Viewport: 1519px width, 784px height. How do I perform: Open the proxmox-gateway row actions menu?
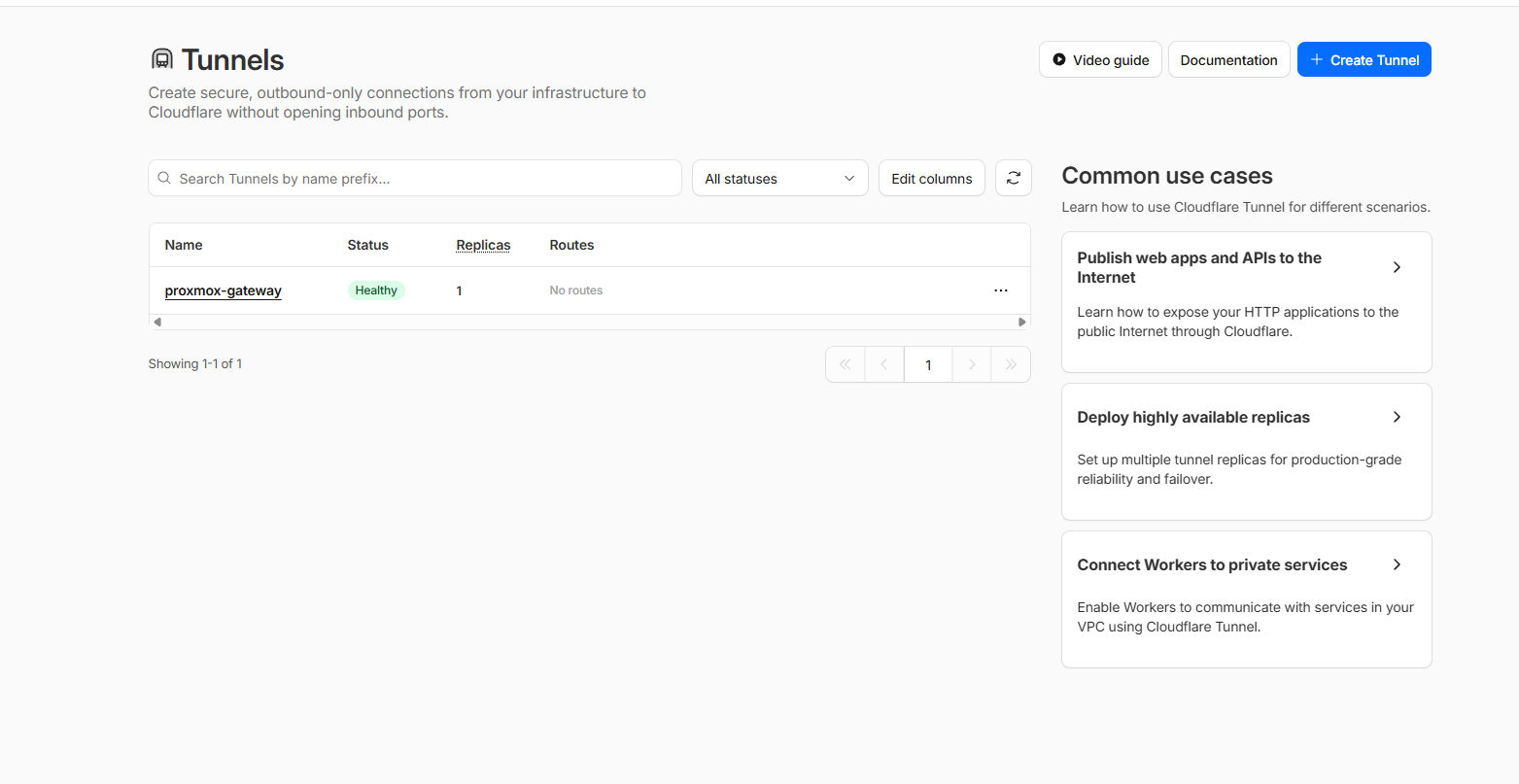1001,290
